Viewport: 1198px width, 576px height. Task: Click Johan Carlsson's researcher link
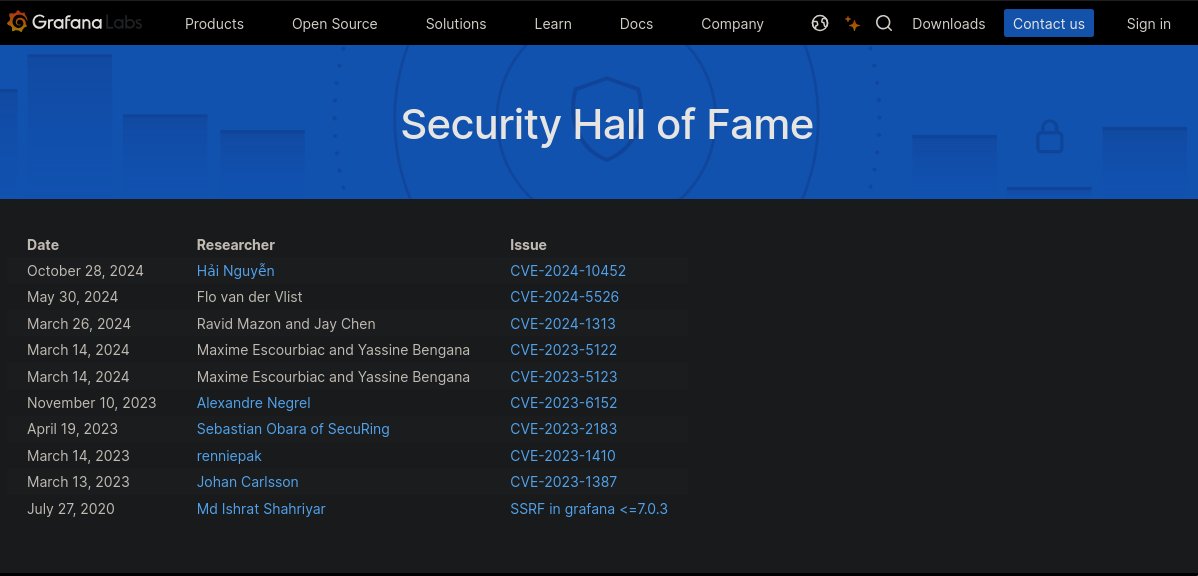[247, 481]
